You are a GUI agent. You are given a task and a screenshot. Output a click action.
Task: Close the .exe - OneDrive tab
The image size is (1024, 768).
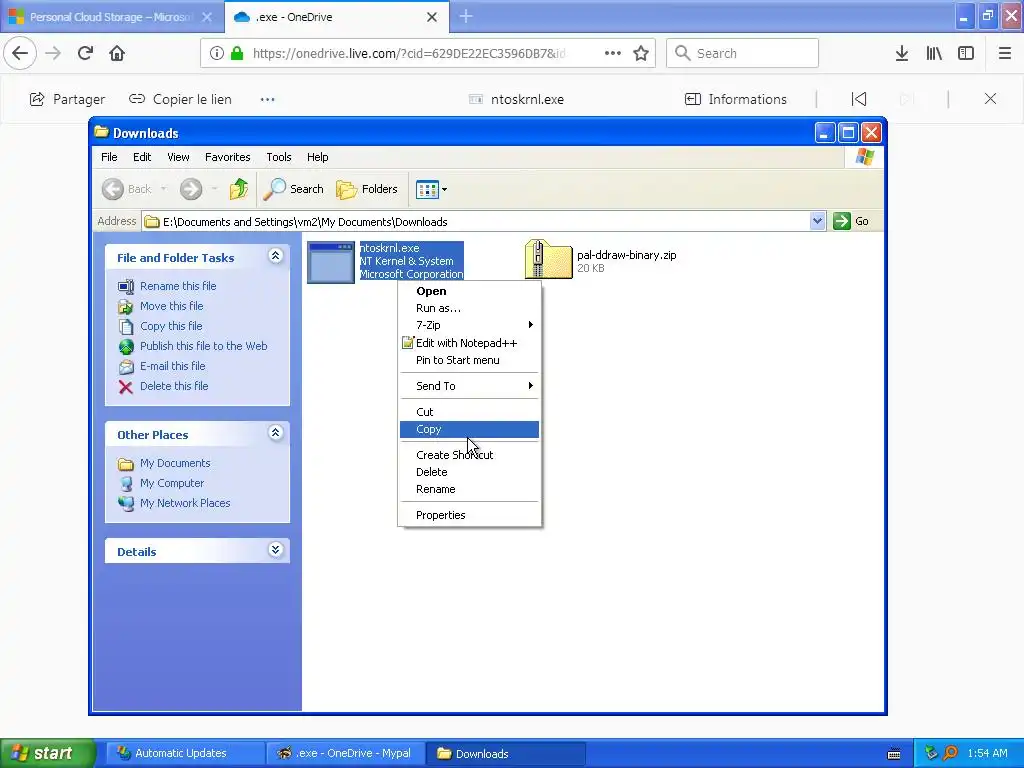click(432, 17)
